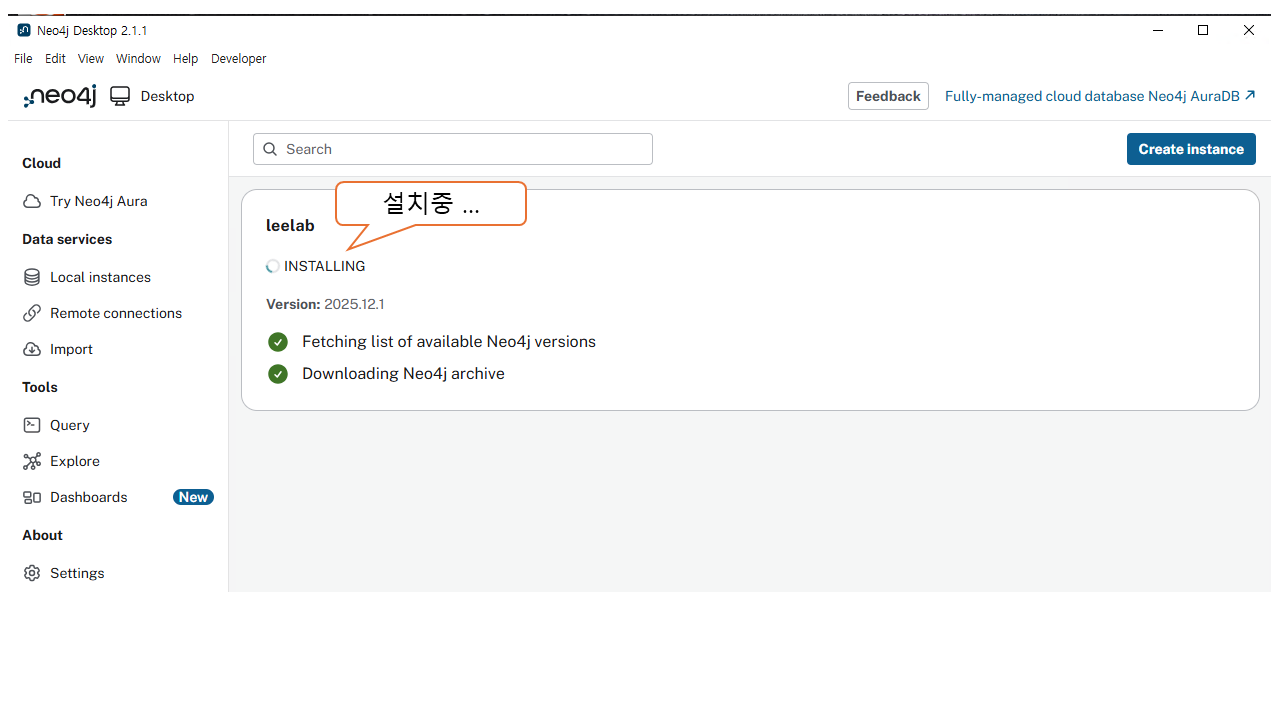
Task: Click the INSTALLING progress spinner
Action: [x=273, y=266]
